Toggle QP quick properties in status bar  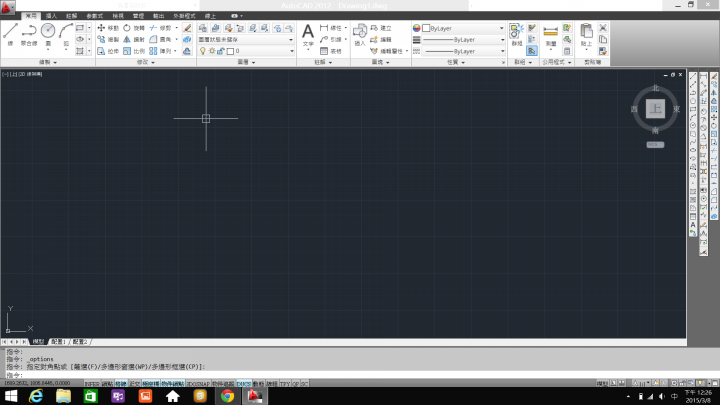[x=295, y=383]
